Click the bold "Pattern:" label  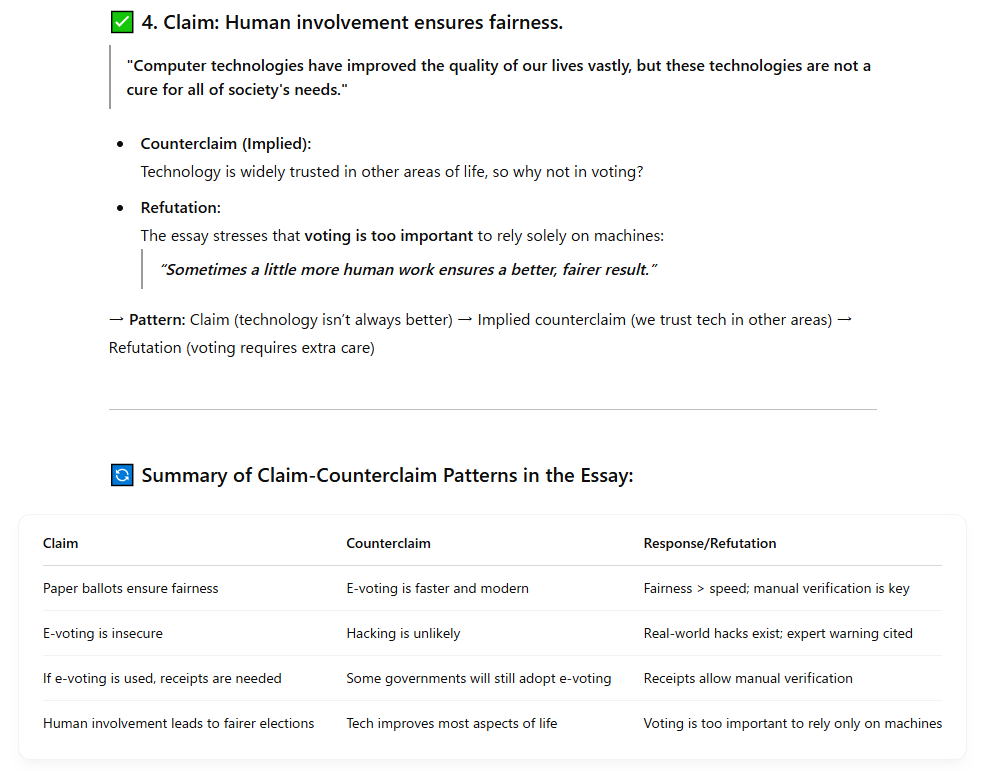pyautogui.click(x=157, y=319)
